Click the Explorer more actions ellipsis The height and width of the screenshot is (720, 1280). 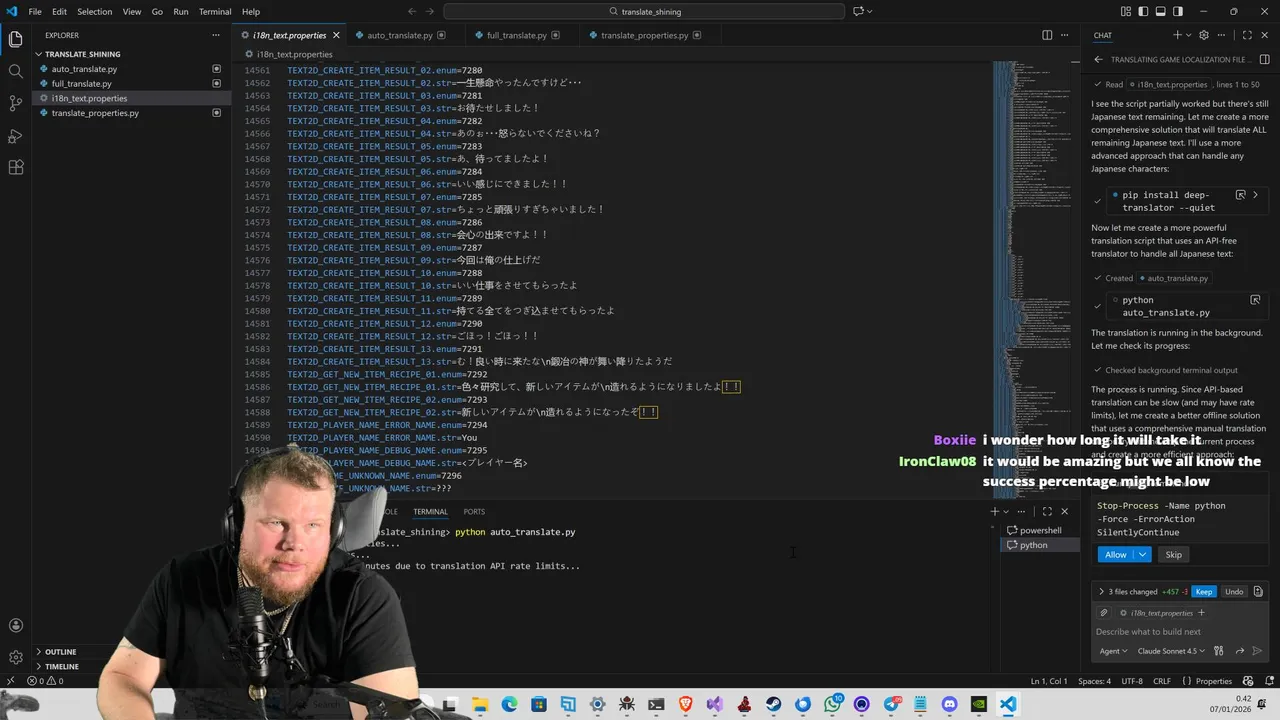tap(215, 35)
